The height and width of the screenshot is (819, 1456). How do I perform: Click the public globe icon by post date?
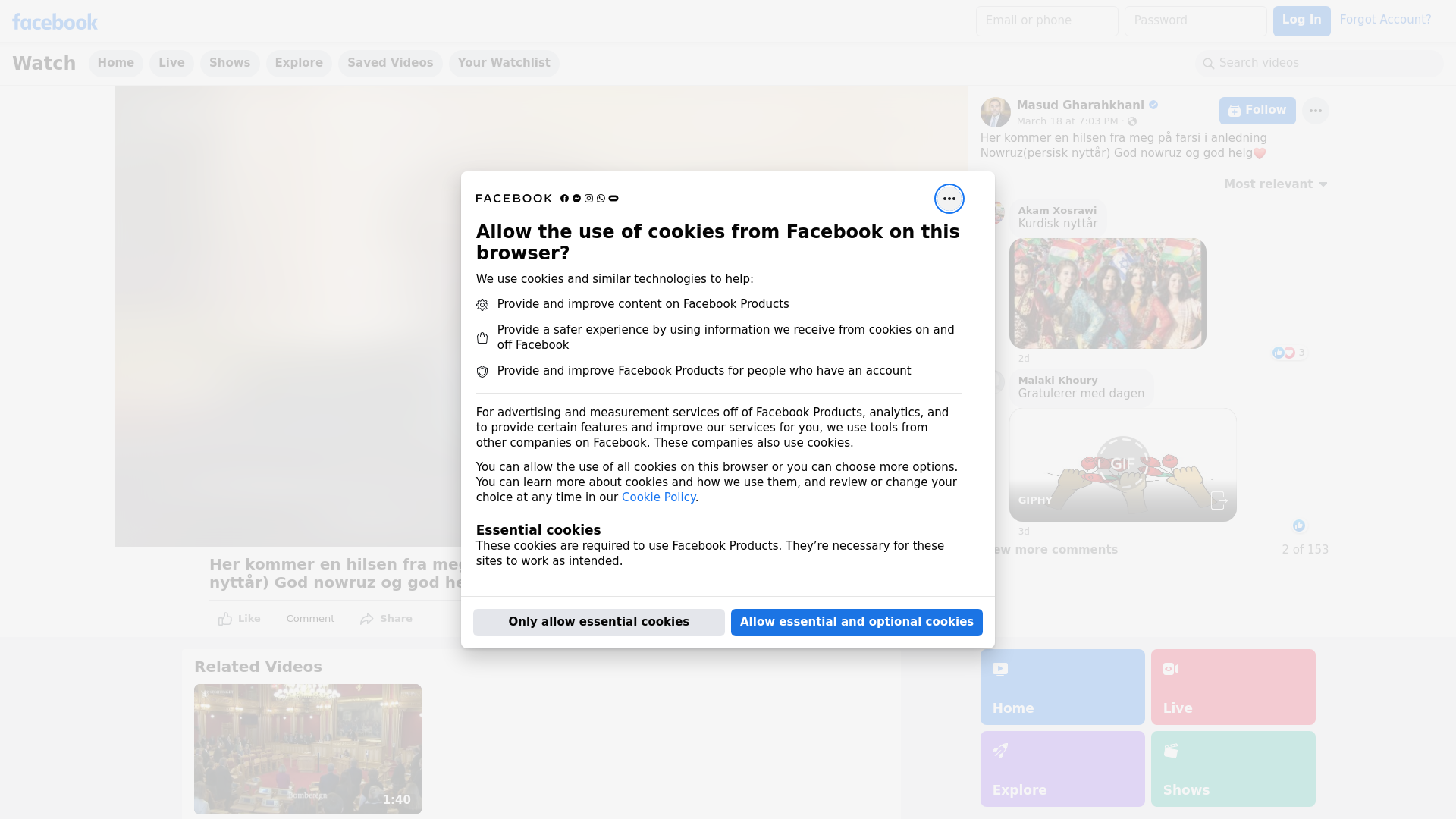click(1132, 121)
